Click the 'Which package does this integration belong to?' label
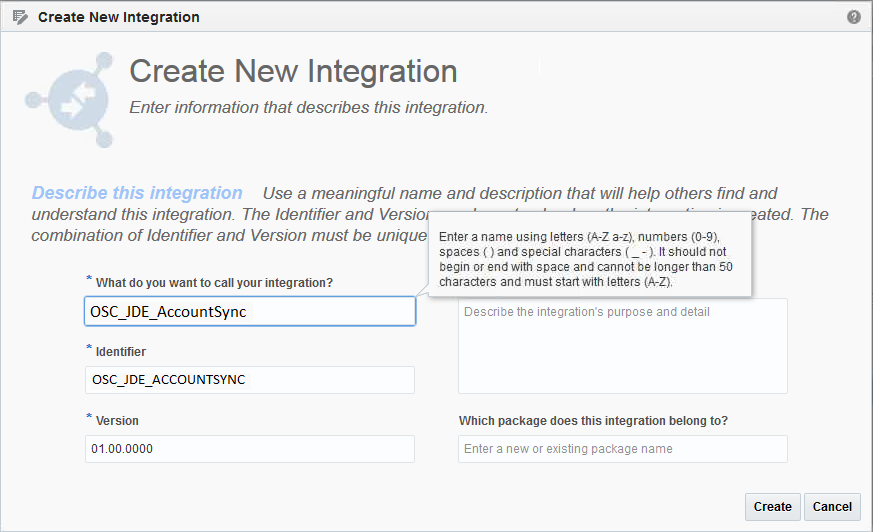873x532 pixels. (x=593, y=421)
